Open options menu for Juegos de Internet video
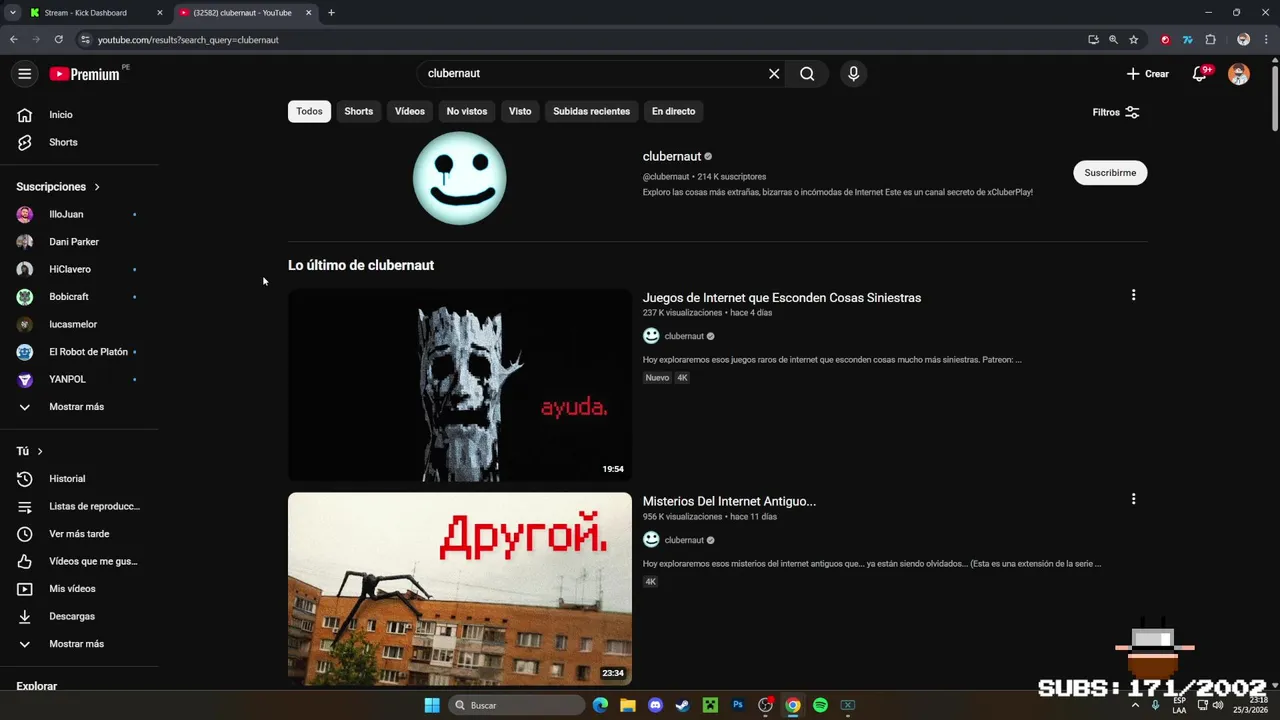The image size is (1280, 720). tap(1133, 295)
